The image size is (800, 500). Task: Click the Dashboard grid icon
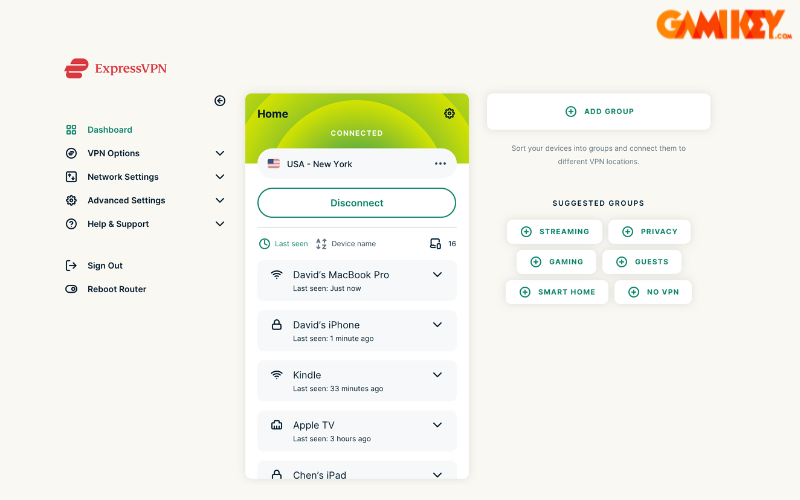71,130
